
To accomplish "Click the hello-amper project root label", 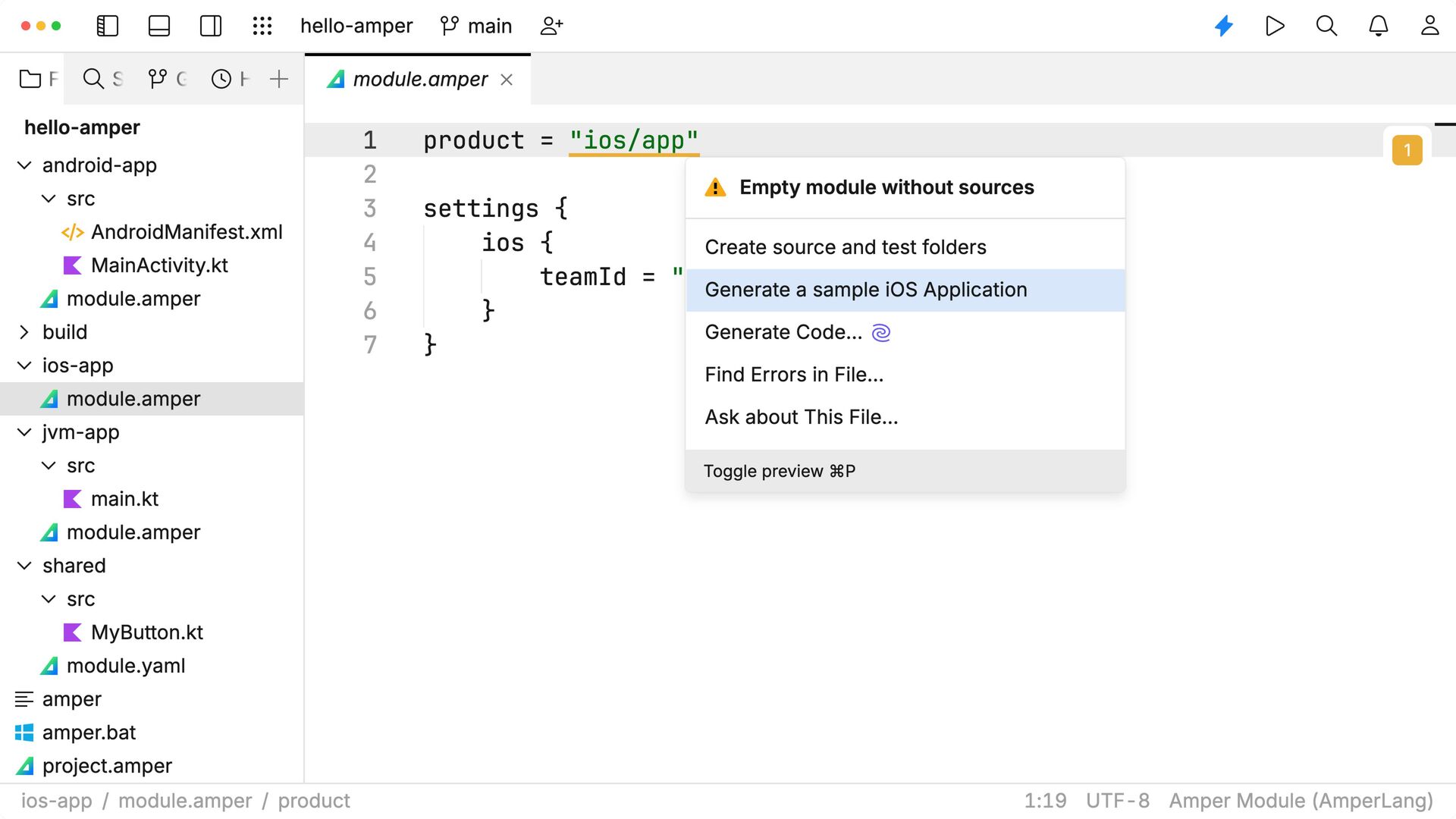I will pyautogui.click(x=82, y=127).
